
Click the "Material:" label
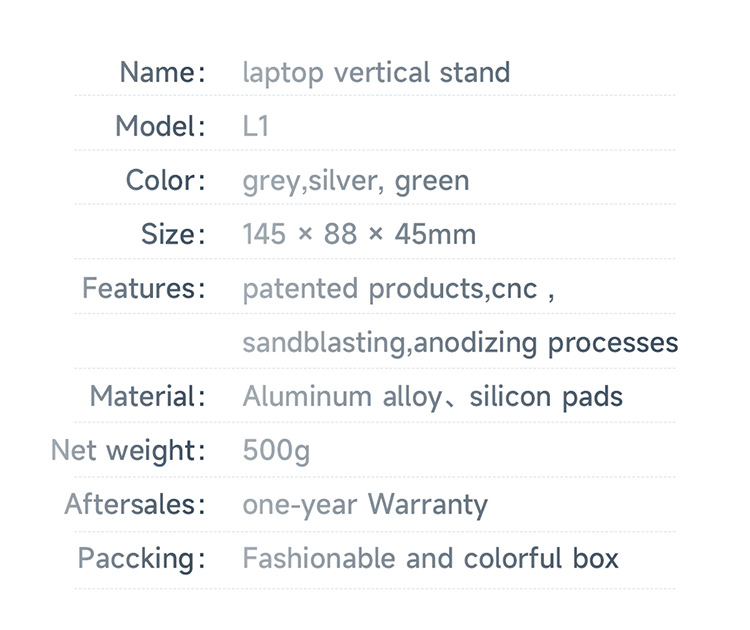[x=147, y=396]
